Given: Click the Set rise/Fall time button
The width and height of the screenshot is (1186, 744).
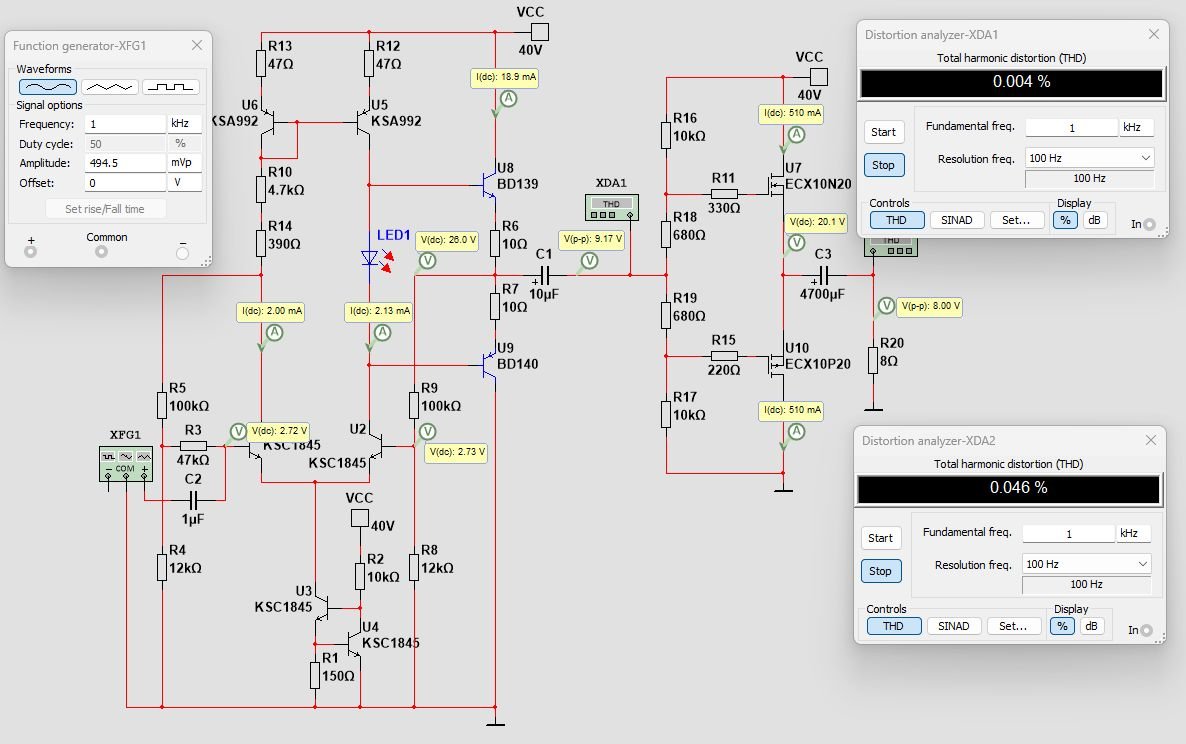Looking at the screenshot, I should coord(104,209).
